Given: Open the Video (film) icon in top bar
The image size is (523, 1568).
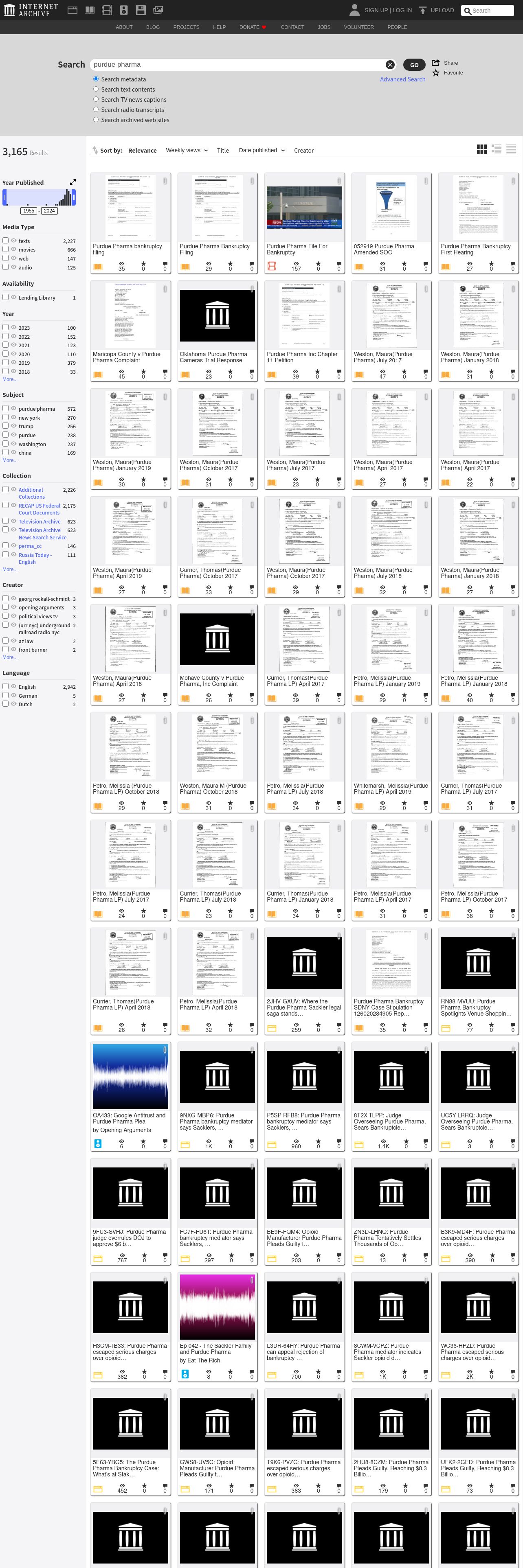Looking at the screenshot, I should [x=107, y=10].
